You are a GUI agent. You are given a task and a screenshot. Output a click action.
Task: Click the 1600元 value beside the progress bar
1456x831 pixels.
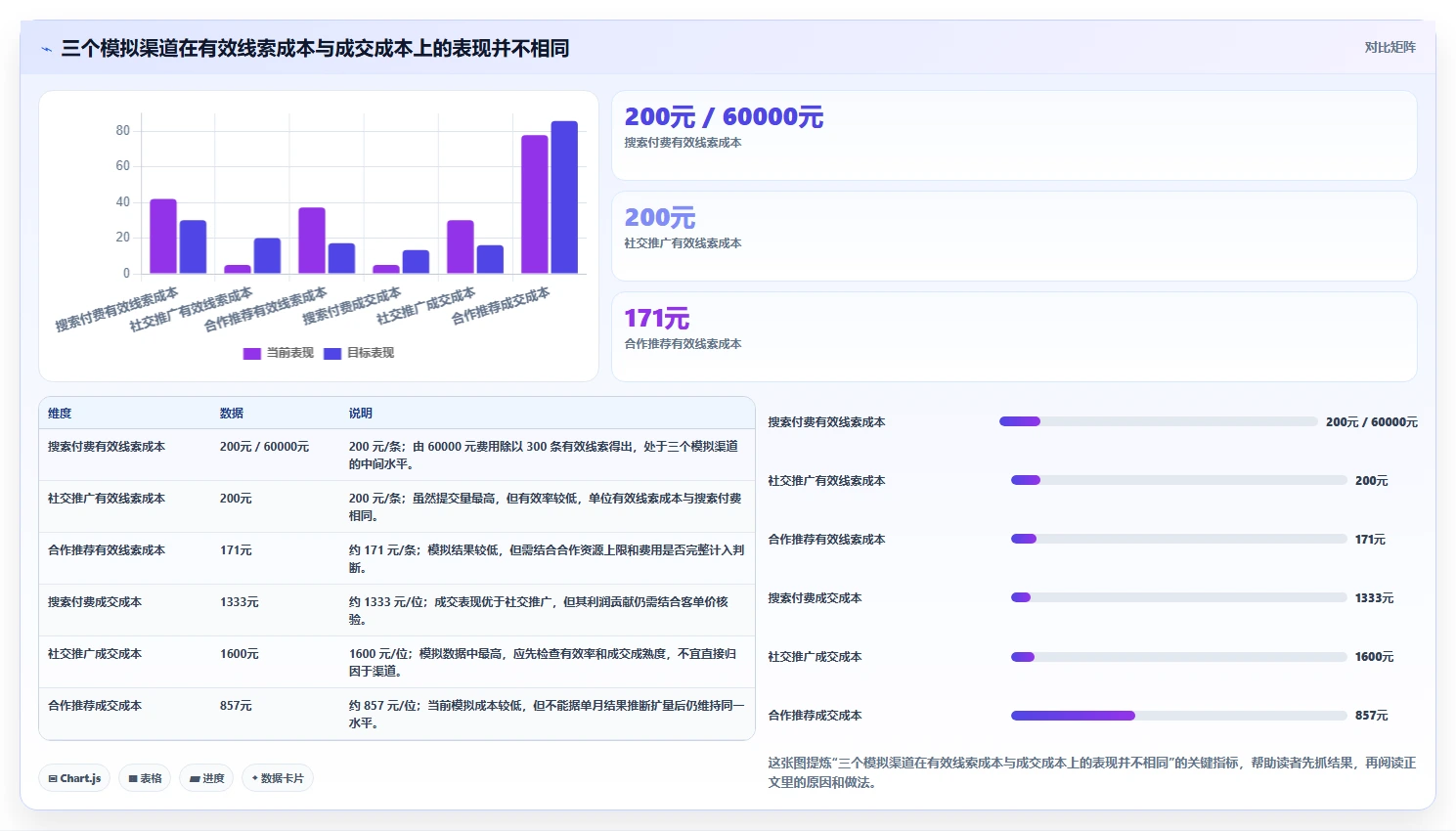point(1374,657)
